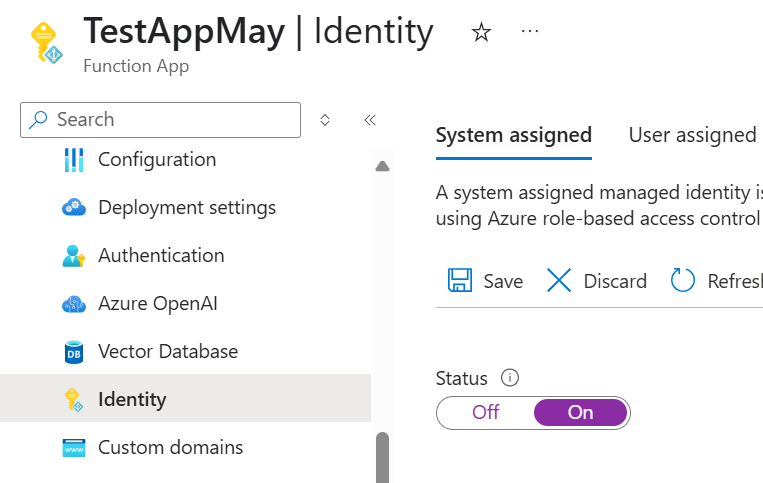This screenshot has width=763, height=483.
Task: Select the System assigned tab
Action: [513, 135]
